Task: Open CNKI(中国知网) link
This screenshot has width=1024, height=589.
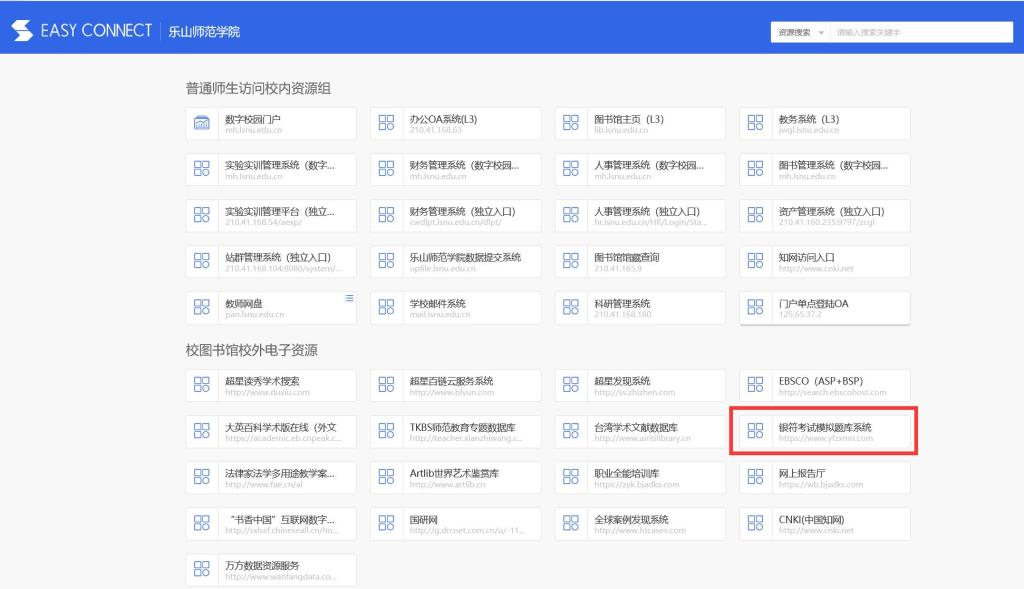Action: pyautogui.click(x=825, y=524)
